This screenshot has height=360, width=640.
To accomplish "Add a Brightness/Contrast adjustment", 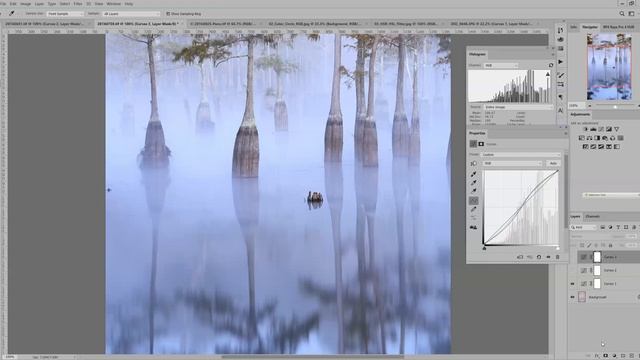I will pos(585,129).
